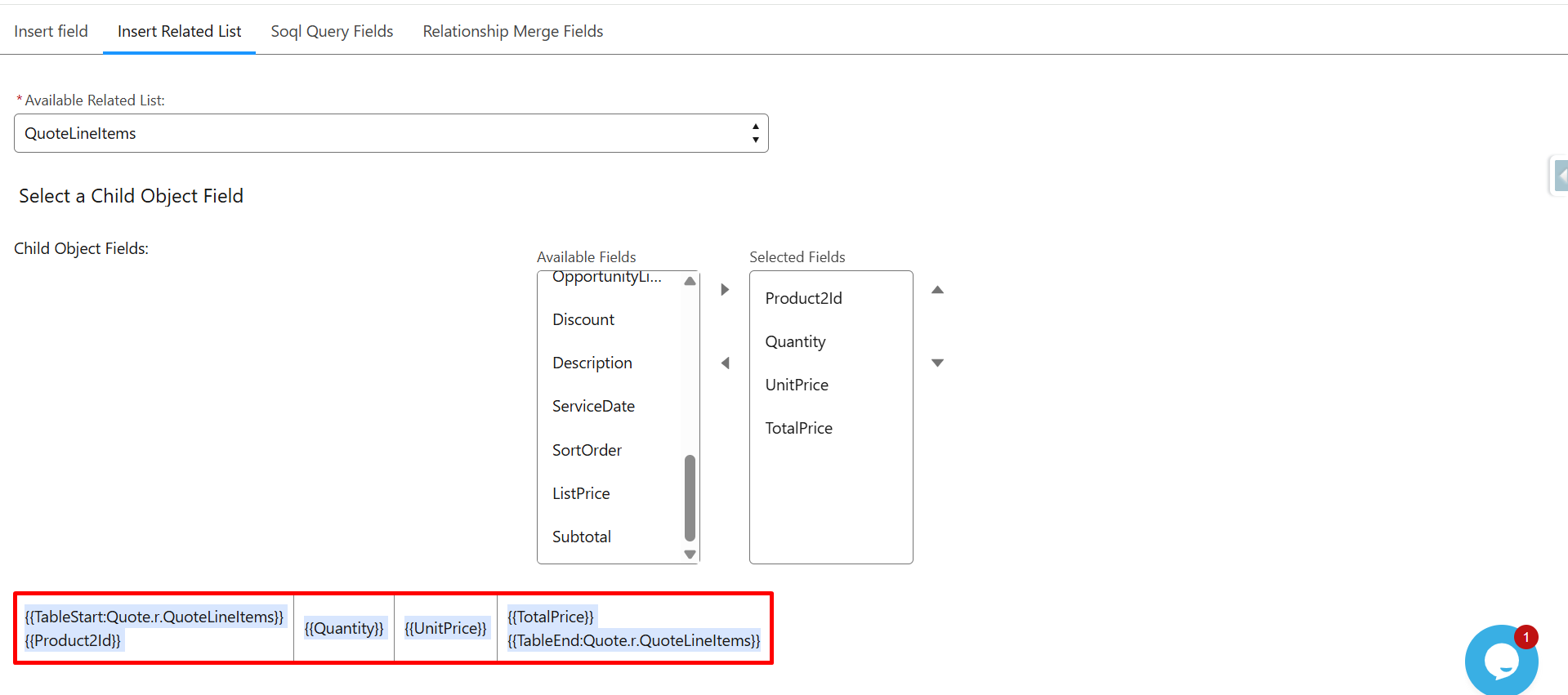The height and width of the screenshot is (695, 1568).
Task: Click the move-down arrow for selected fields
Action: (x=937, y=363)
